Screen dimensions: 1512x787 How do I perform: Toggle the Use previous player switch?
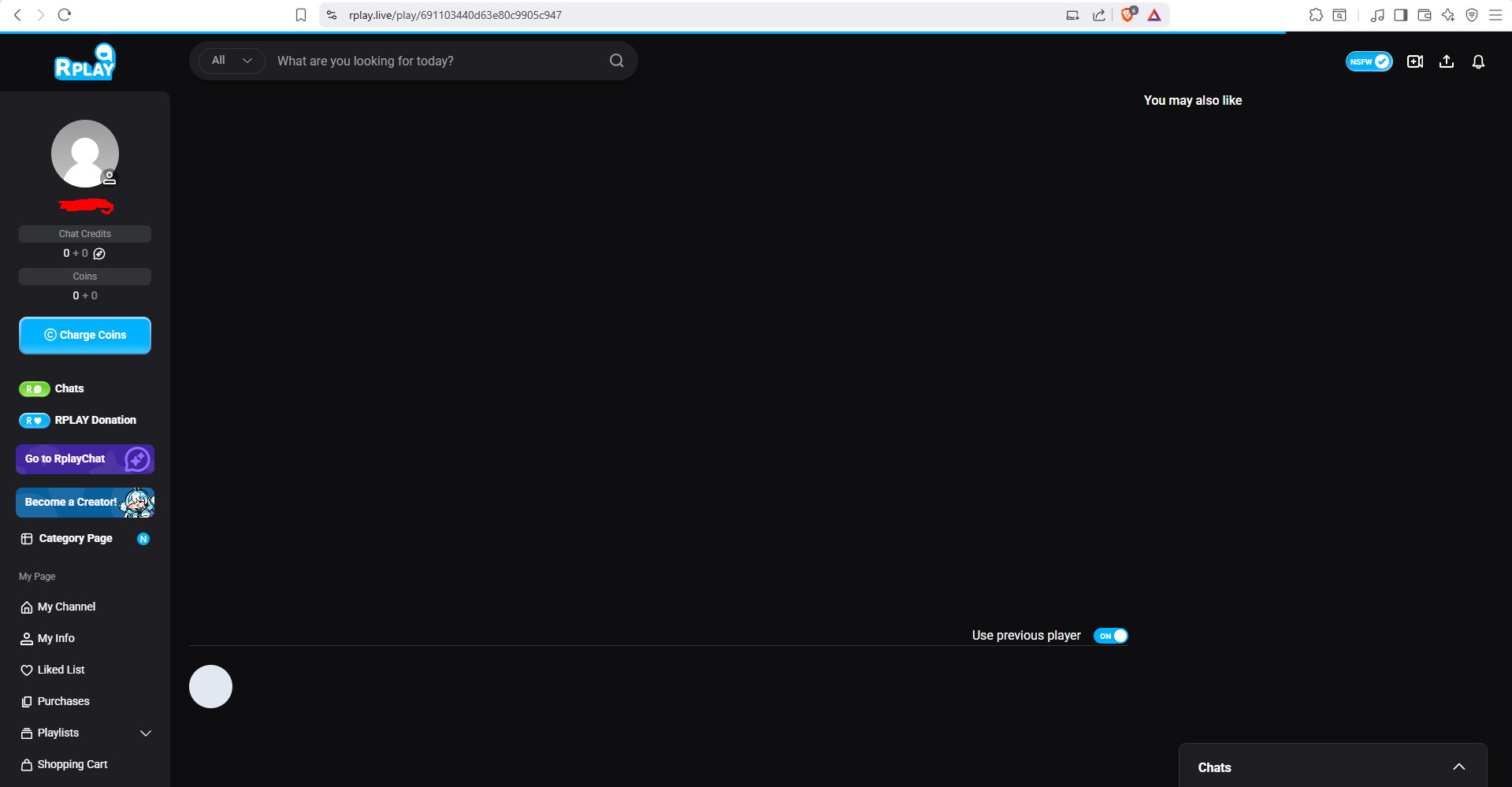(1111, 636)
